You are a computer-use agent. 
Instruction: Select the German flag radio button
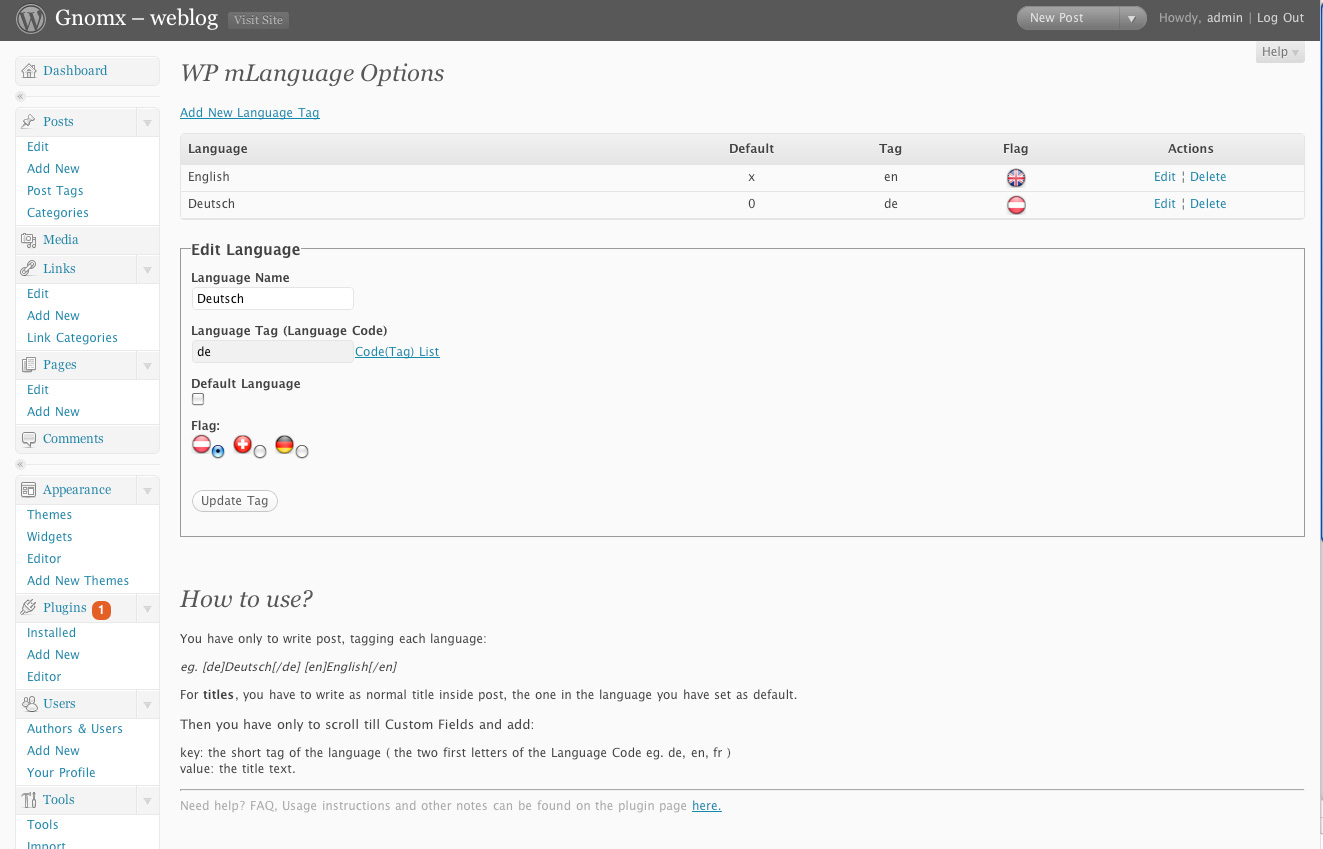tap(302, 452)
